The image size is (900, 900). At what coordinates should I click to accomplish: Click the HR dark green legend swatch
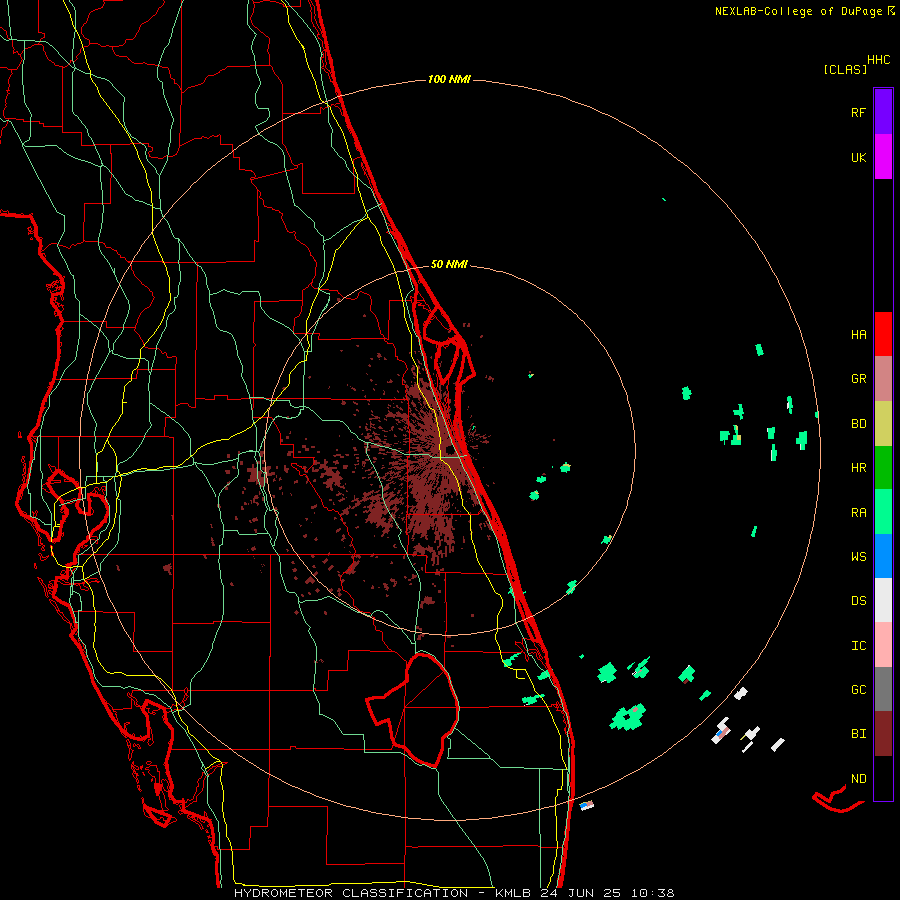883,468
